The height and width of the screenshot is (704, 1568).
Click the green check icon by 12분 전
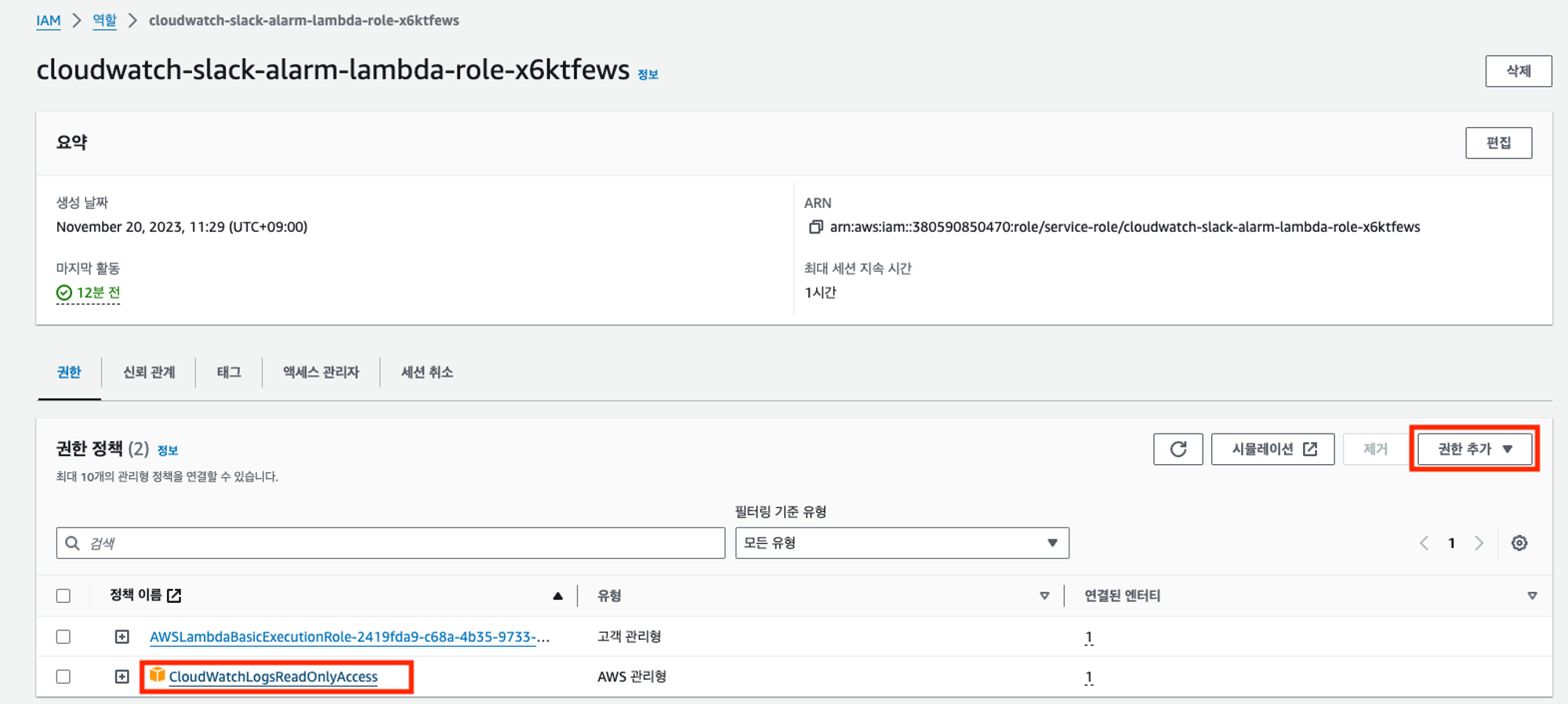64,293
